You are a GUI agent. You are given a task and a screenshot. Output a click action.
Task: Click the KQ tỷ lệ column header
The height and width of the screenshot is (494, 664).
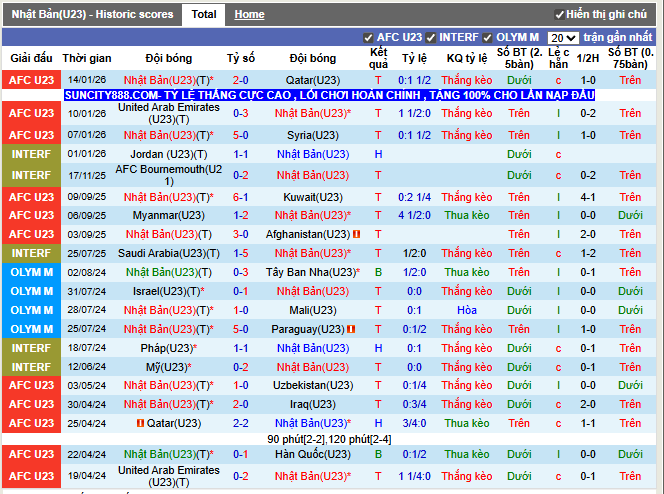(x=467, y=58)
